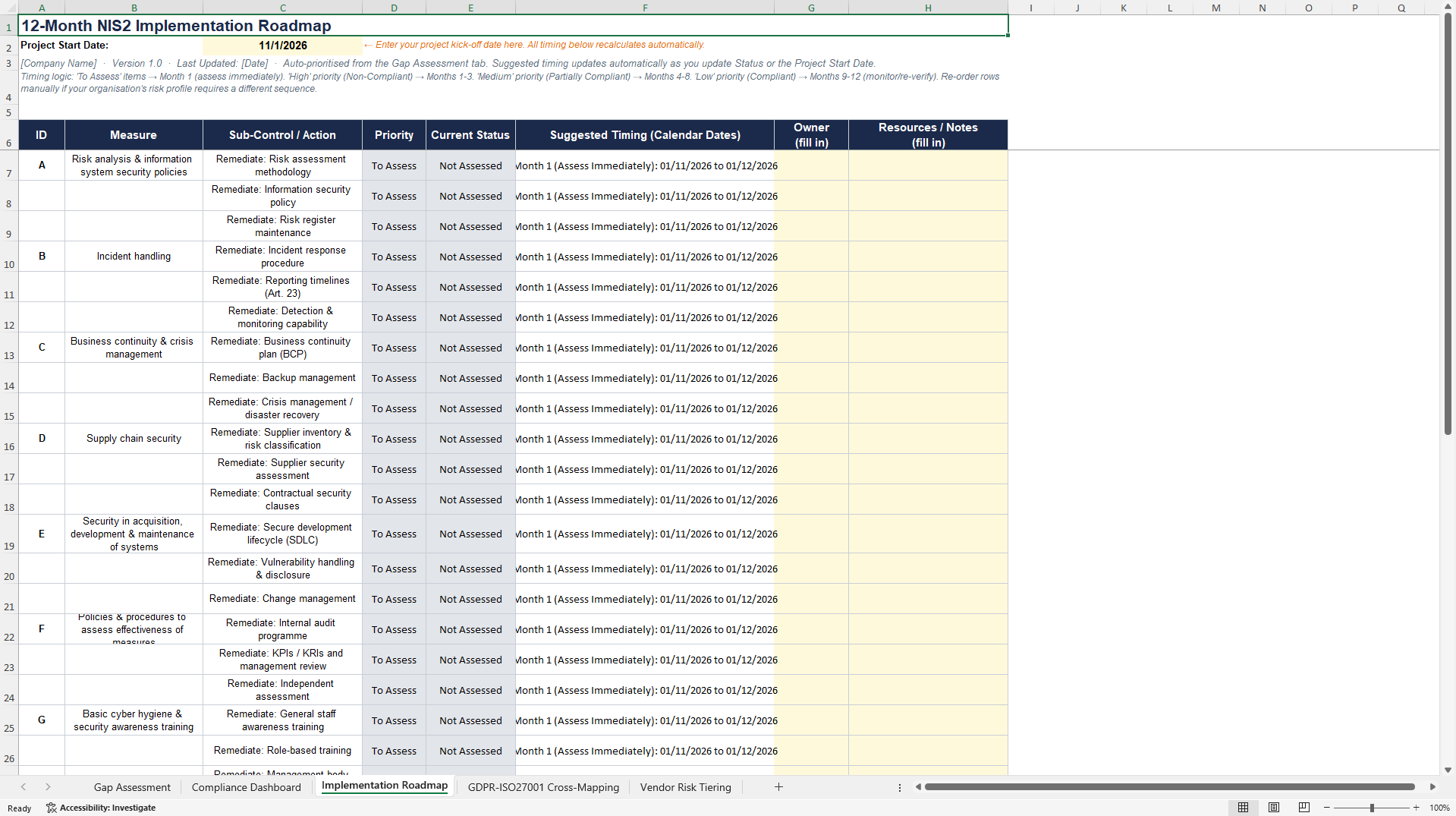Select row 22 header
The image size is (1456, 816).
[x=9, y=629]
